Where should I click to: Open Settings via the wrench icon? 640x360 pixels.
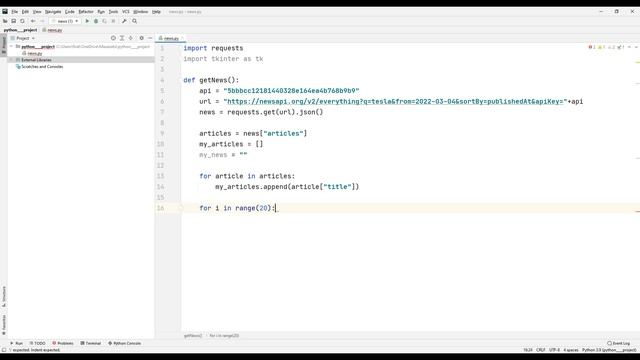click(124, 21)
